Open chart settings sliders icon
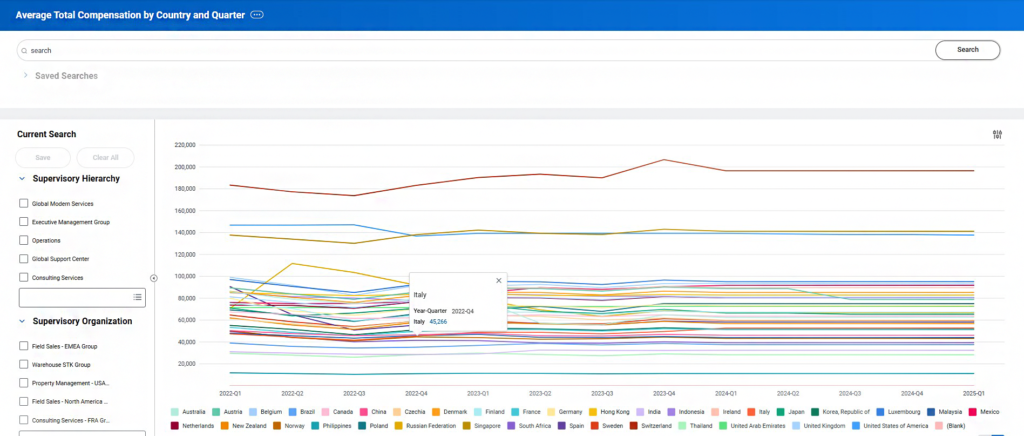This screenshot has height=436, width=1024. click(997, 135)
